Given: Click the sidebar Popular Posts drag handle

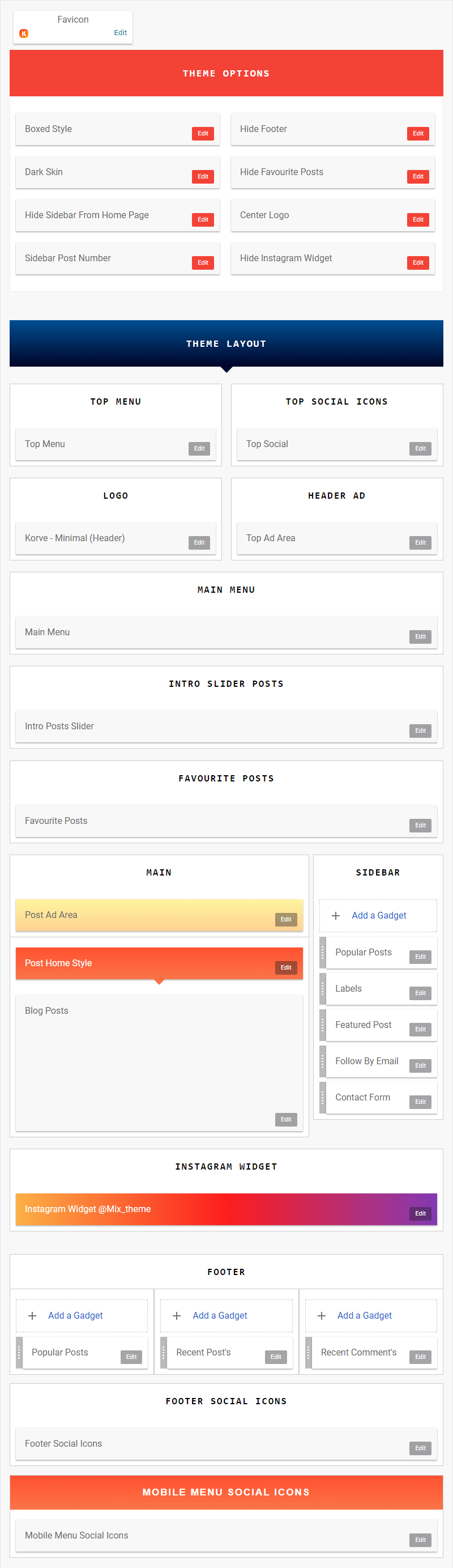Looking at the screenshot, I should [323, 953].
